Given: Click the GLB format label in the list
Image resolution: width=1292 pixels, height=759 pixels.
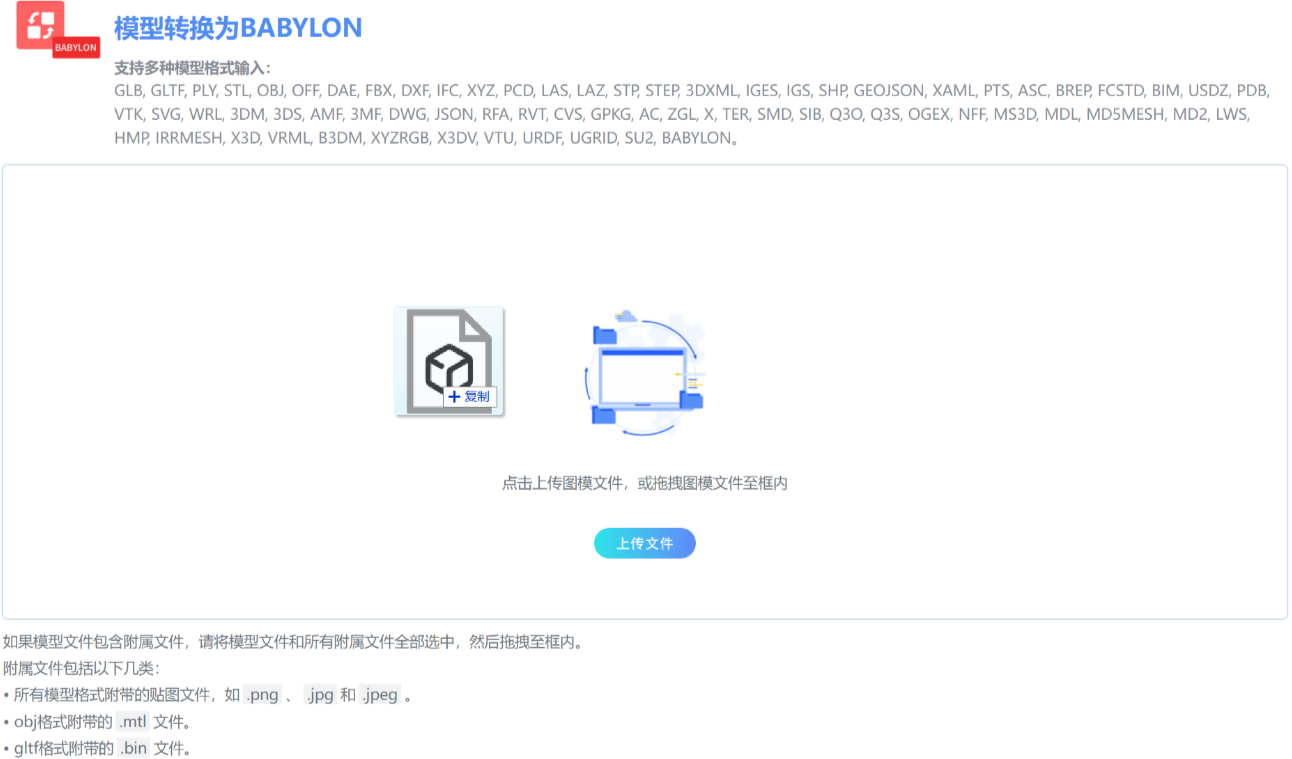Looking at the screenshot, I should [x=129, y=90].
